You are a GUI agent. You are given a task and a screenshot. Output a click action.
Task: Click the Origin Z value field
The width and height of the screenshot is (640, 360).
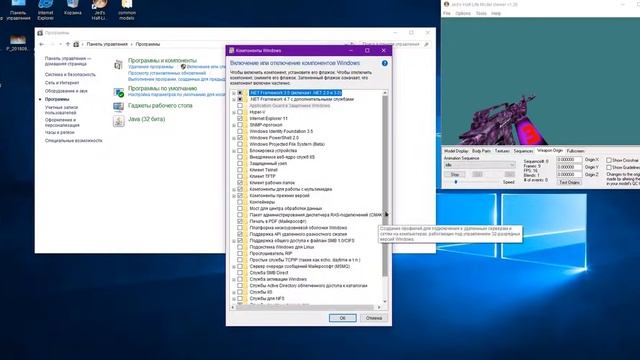pyautogui.click(x=569, y=174)
